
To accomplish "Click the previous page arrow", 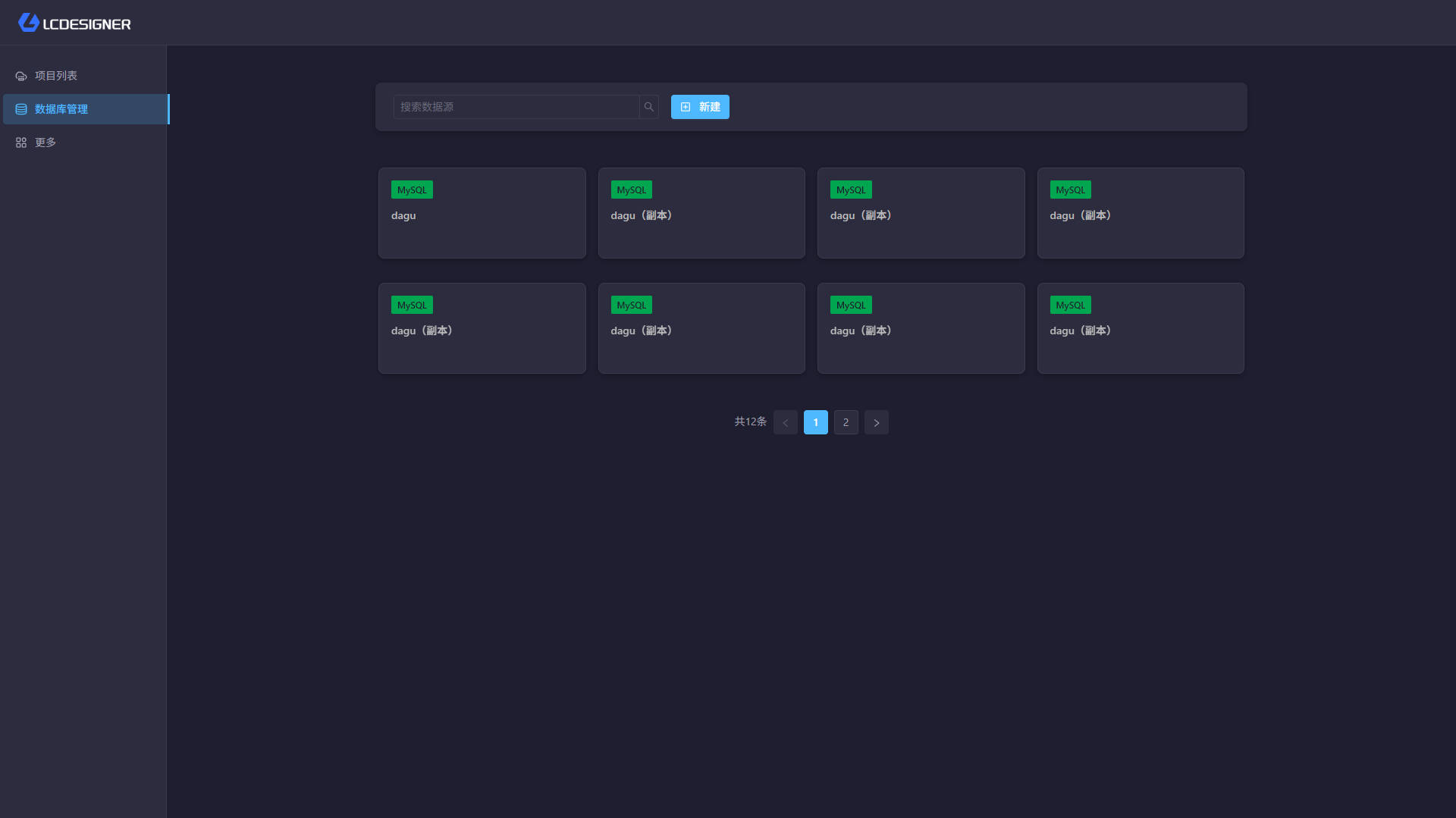I will [785, 422].
